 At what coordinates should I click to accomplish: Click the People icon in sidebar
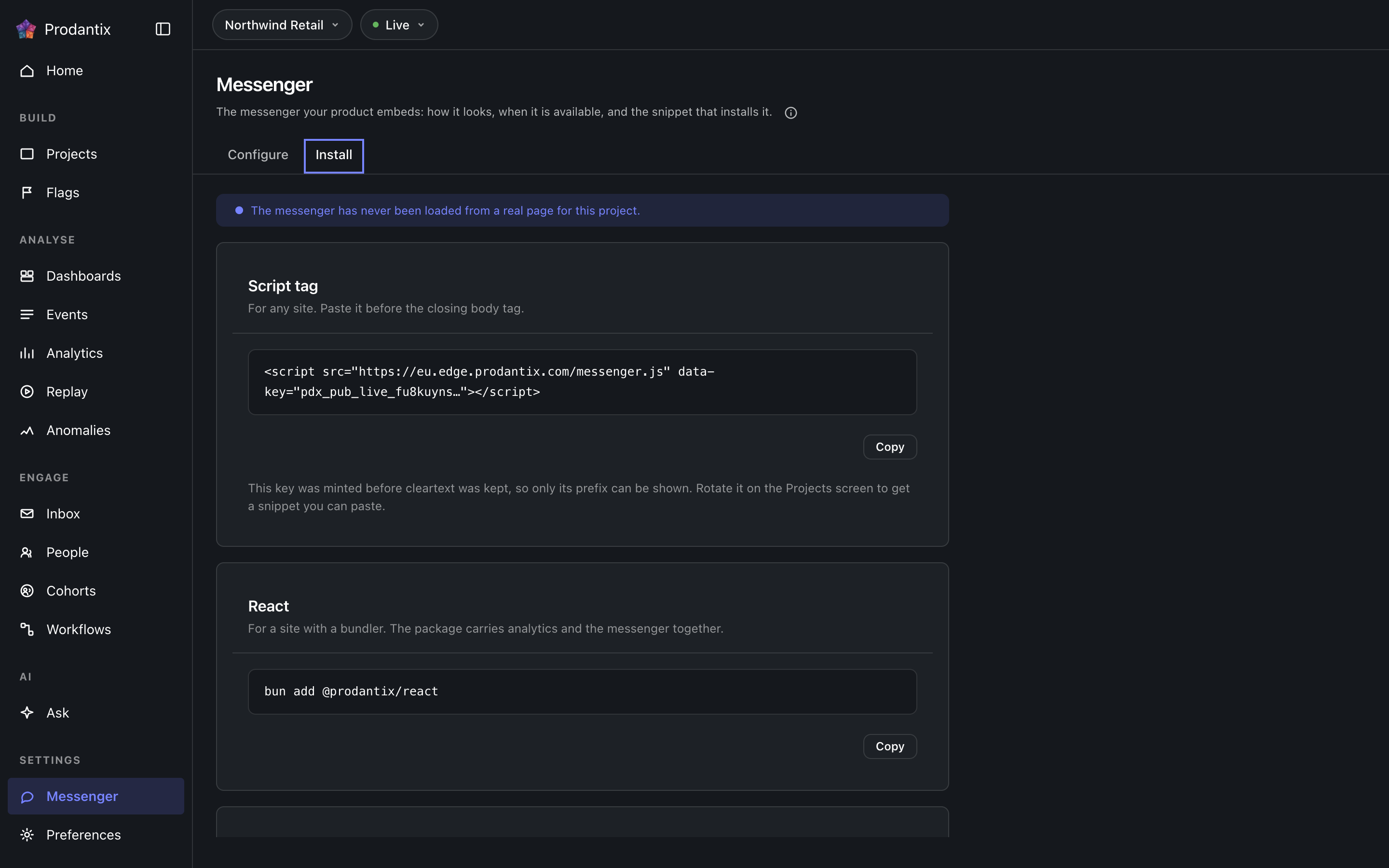click(27, 552)
